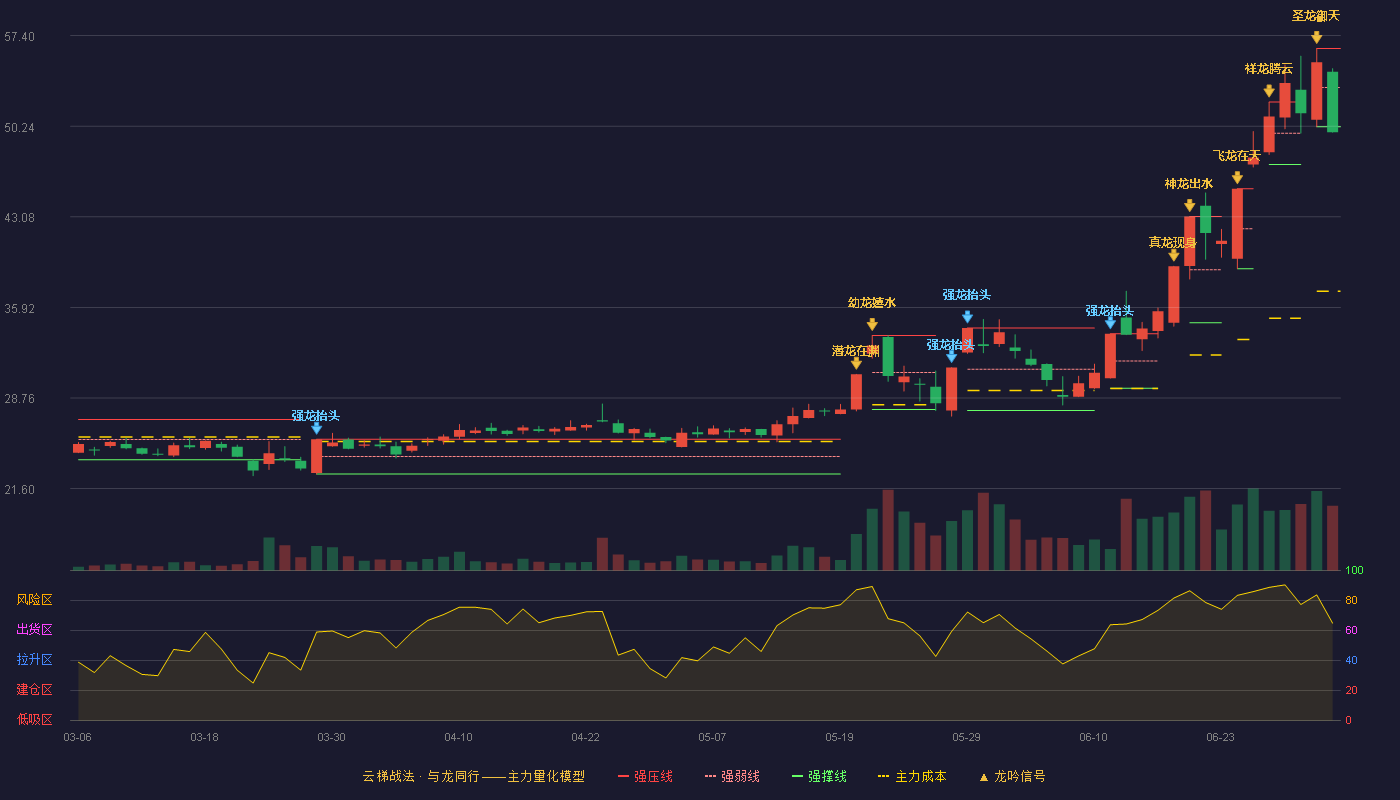Image resolution: width=1400 pixels, height=800 pixels.
Task: Click the arrow marker under 飞龙在天
Action: click(x=1237, y=177)
